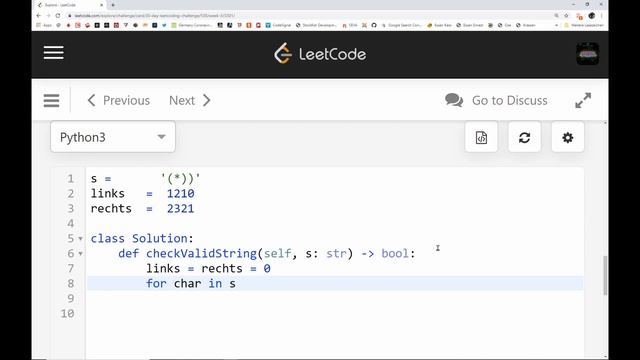This screenshot has width=640, height=360.
Task: Open Go to Discuss link
Action: tap(509, 100)
